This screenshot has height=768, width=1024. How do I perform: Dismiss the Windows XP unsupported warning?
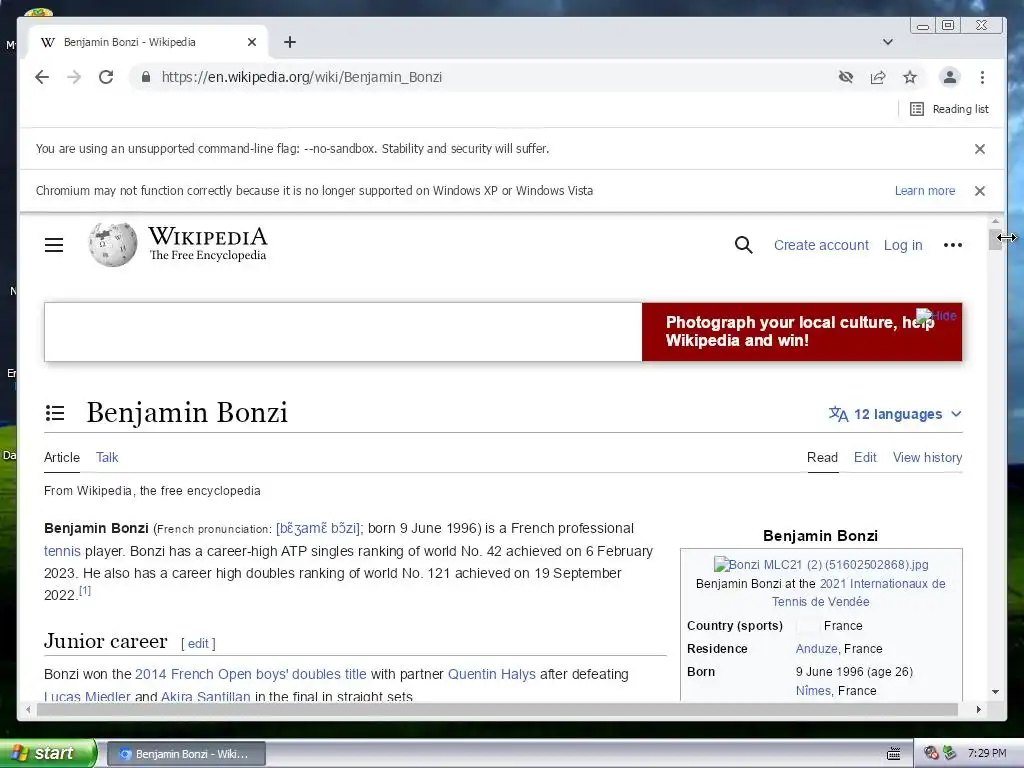click(980, 191)
